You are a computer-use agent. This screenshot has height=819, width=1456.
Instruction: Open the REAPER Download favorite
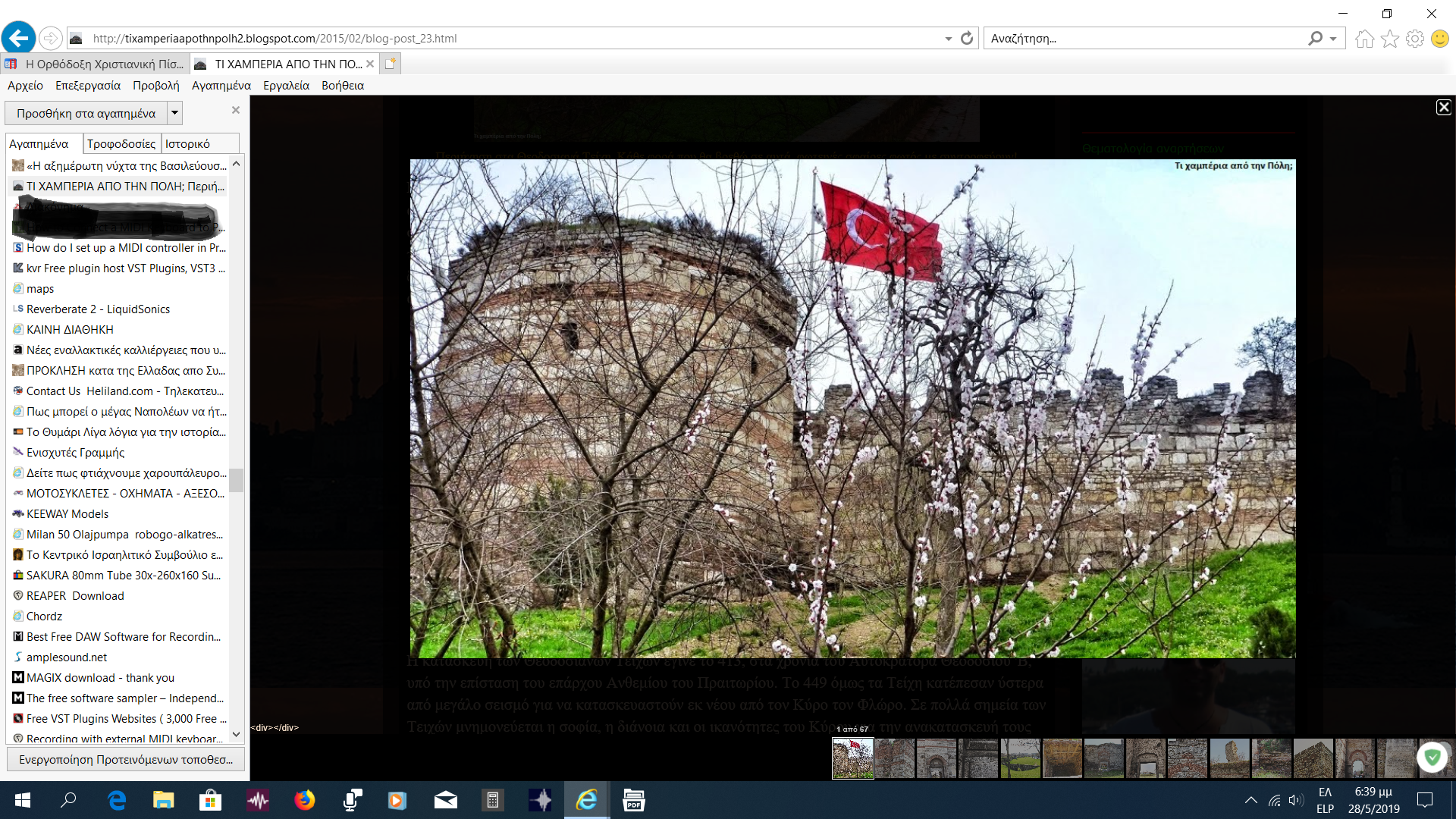point(75,596)
